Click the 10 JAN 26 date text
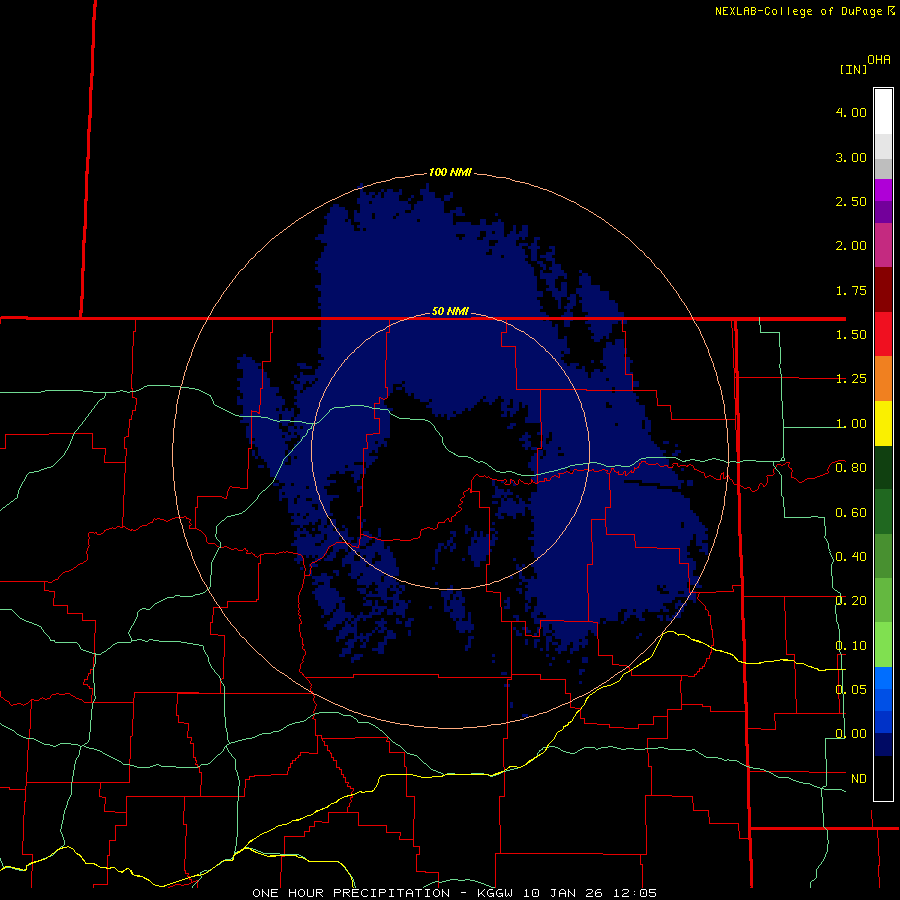Image resolution: width=900 pixels, height=900 pixels. (565, 893)
